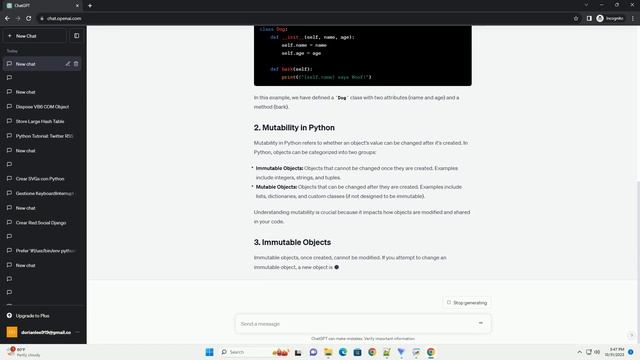Click the Incognito profile indicator
Screen dimensions: 640x360
(610, 18)
